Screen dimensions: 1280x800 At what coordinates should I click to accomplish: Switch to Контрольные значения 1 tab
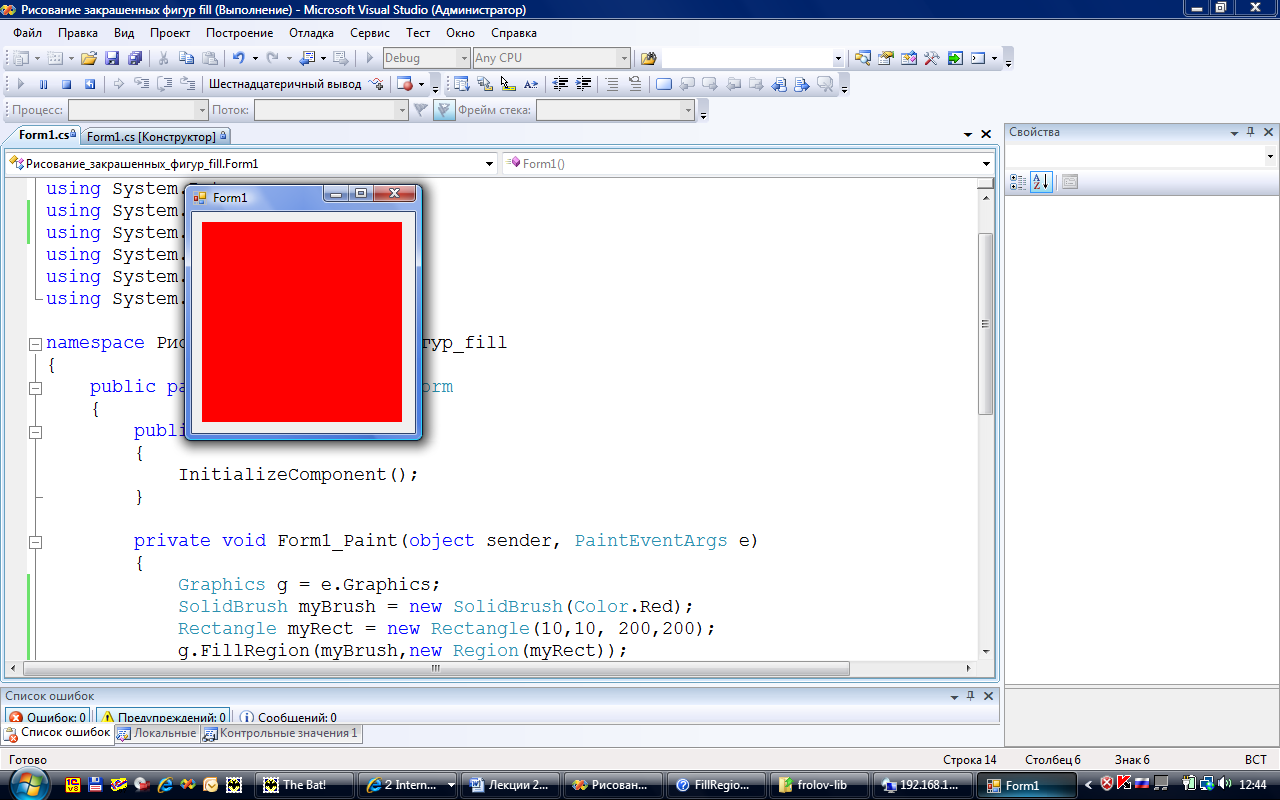pos(280,733)
